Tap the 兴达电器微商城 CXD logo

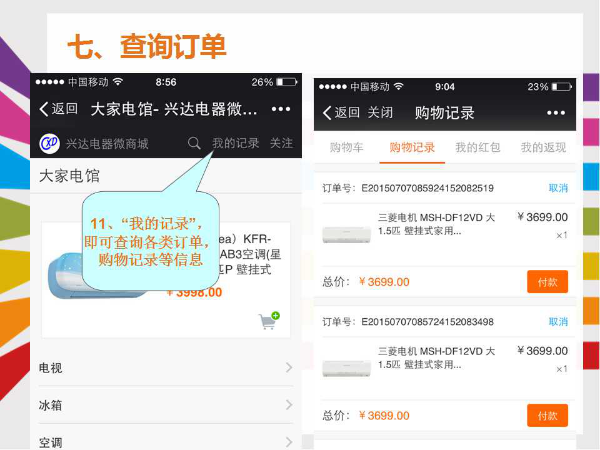click(x=50, y=143)
